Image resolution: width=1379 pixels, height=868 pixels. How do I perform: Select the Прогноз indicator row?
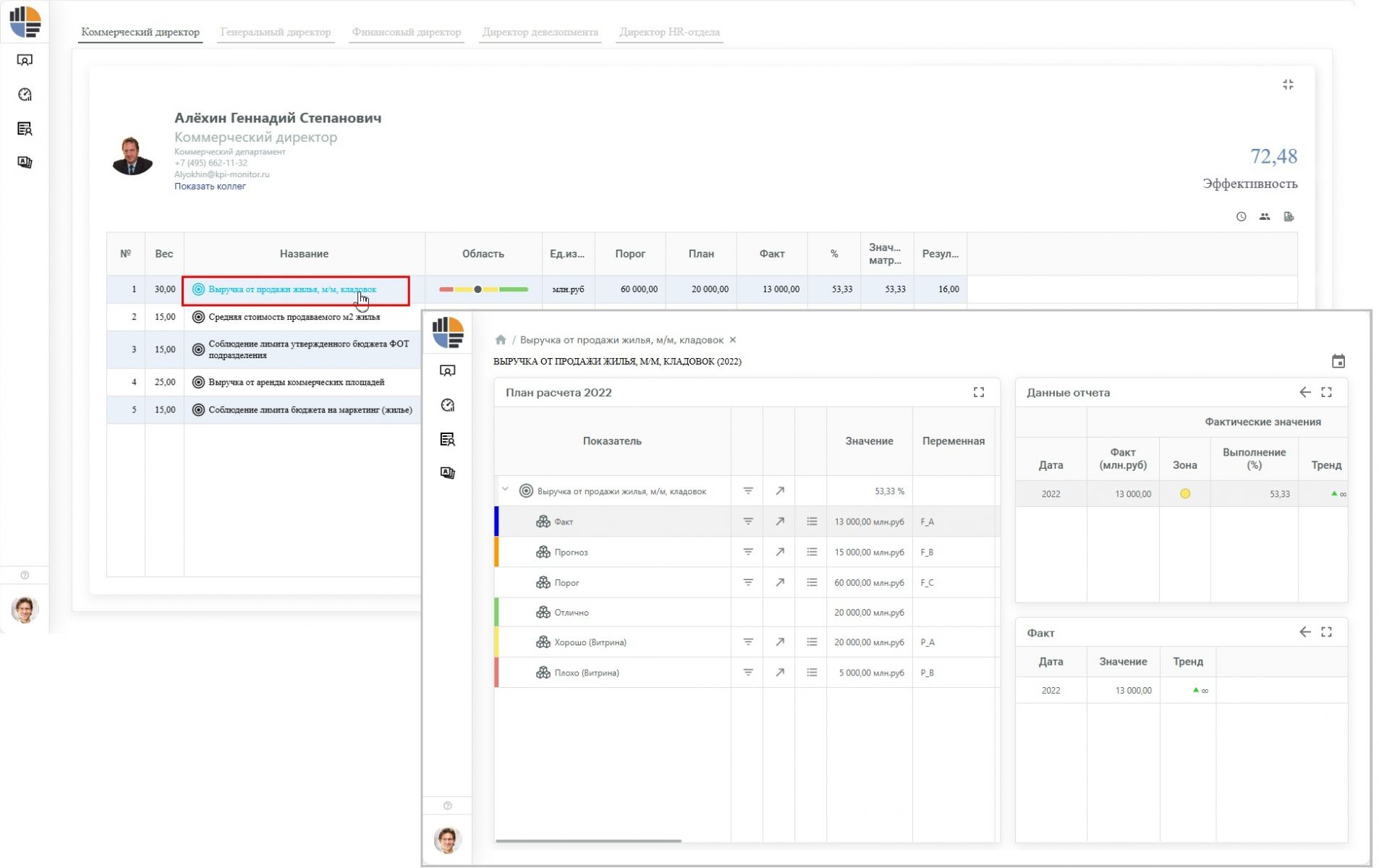[745, 552]
